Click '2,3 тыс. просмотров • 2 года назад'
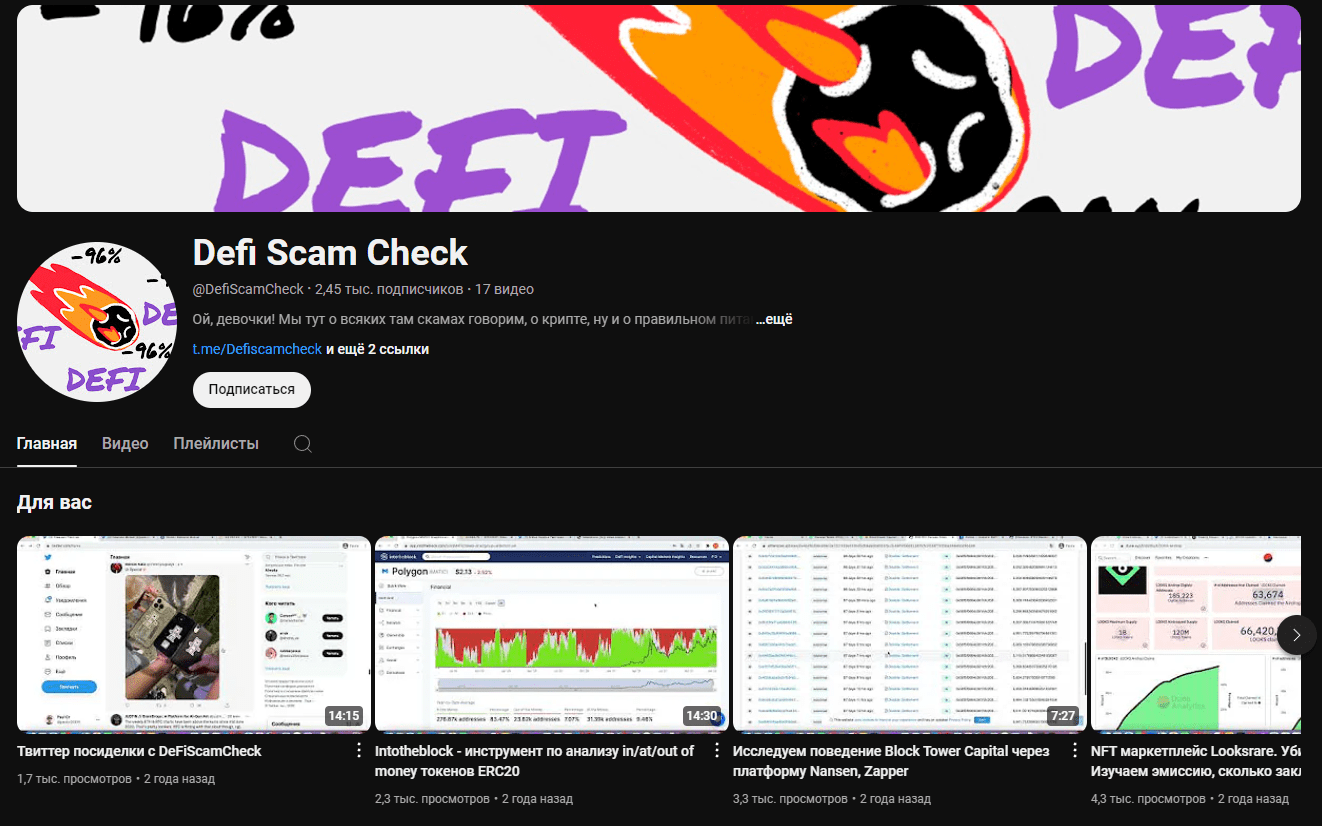This screenshot has height=826, width=1322. [474, 799]
